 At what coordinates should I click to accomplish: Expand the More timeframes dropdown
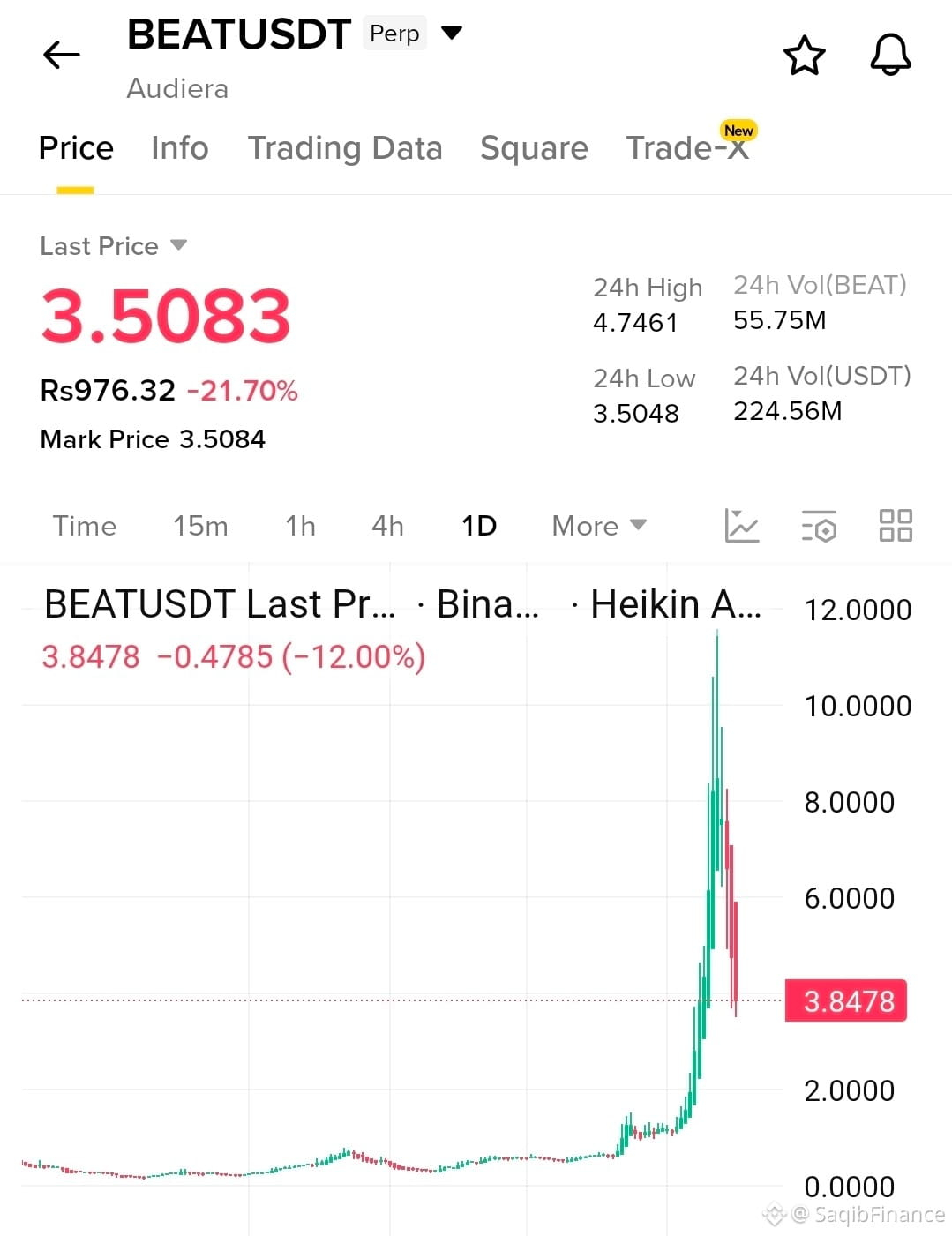click(599, 526)
